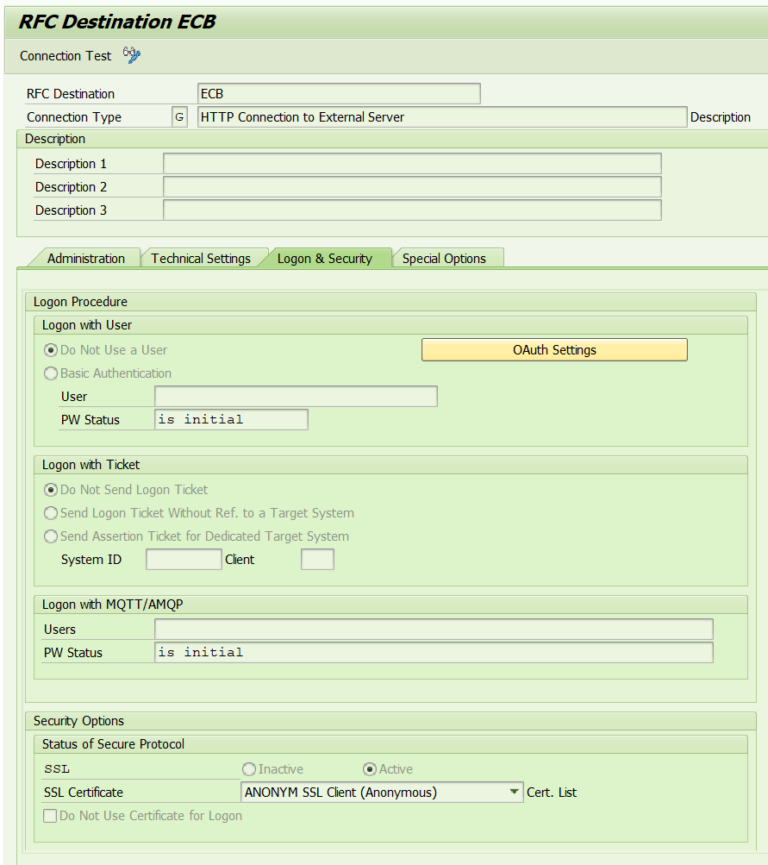Open the Special Options tab
The image size is (768, 865).
coord(444,258)
